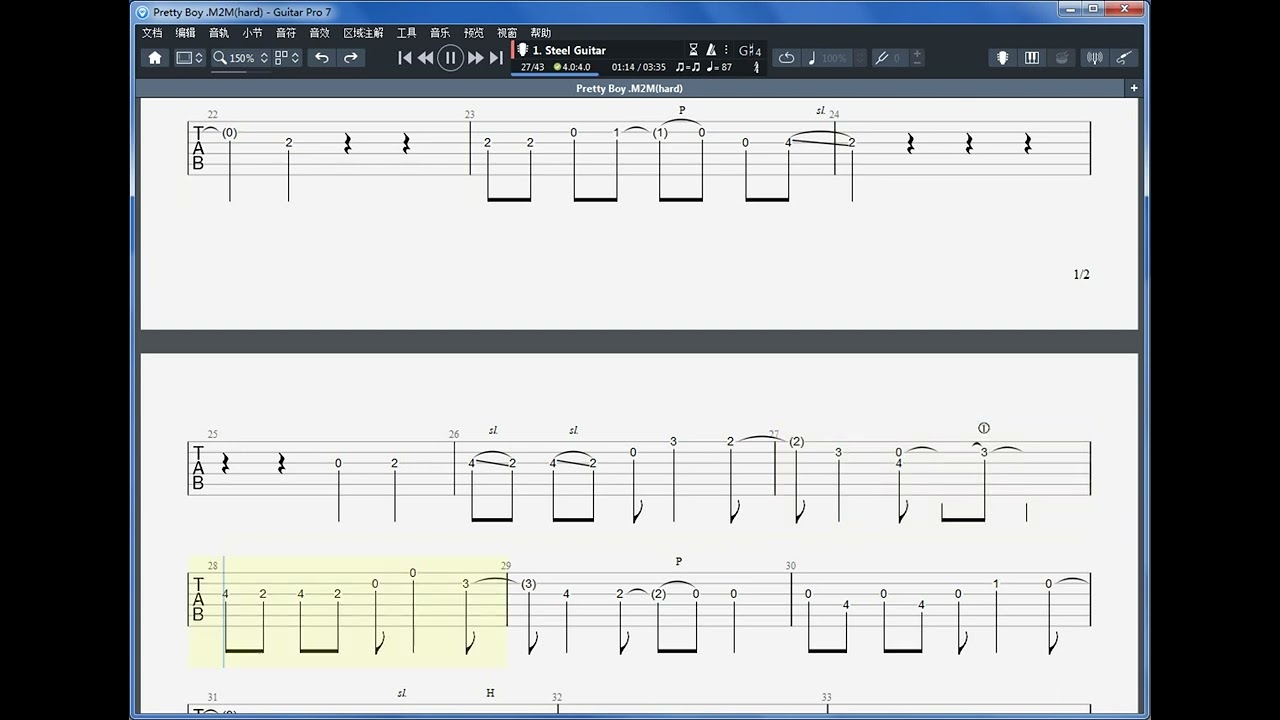Open the 文档 (File) menu
The image size is (1280, 720).
152,33
